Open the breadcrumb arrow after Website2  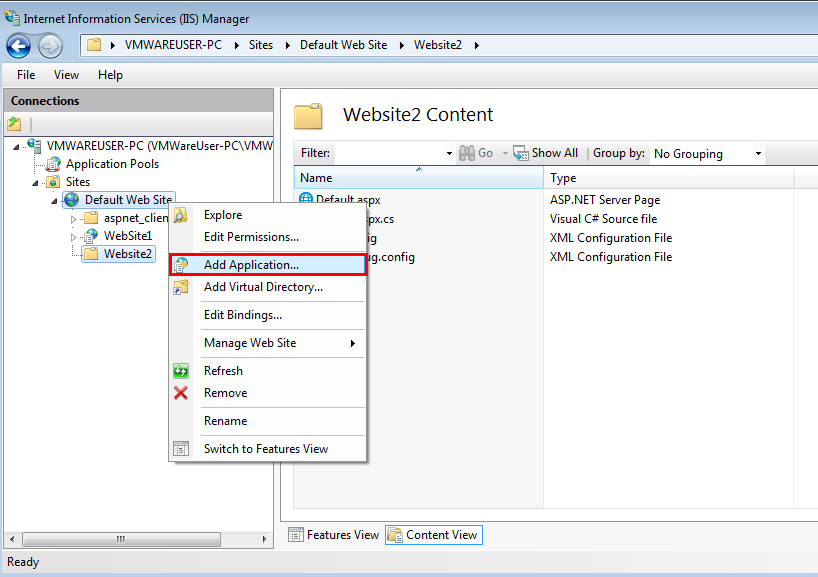coord(477,45)
